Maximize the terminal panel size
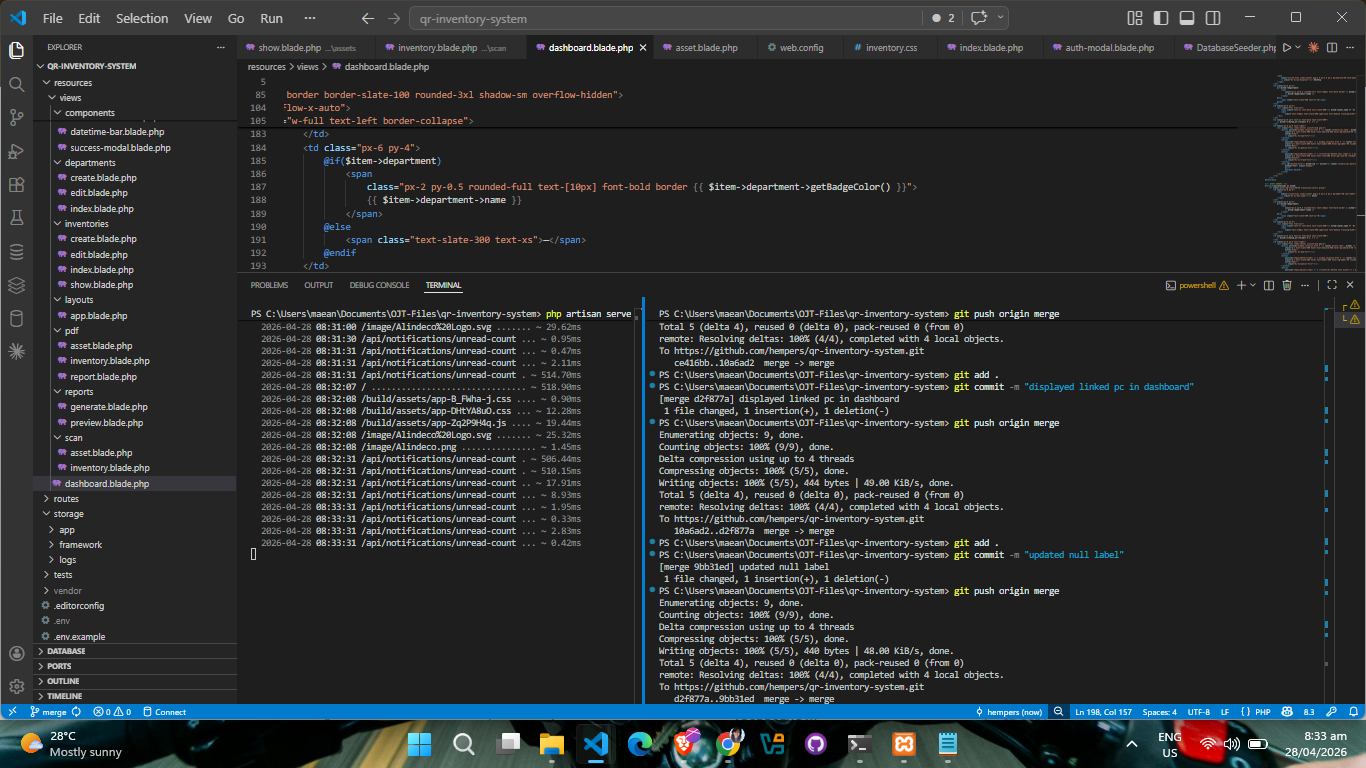Image resolution: width=1366 pixels, height=768 pixels. coord(1333,285)
